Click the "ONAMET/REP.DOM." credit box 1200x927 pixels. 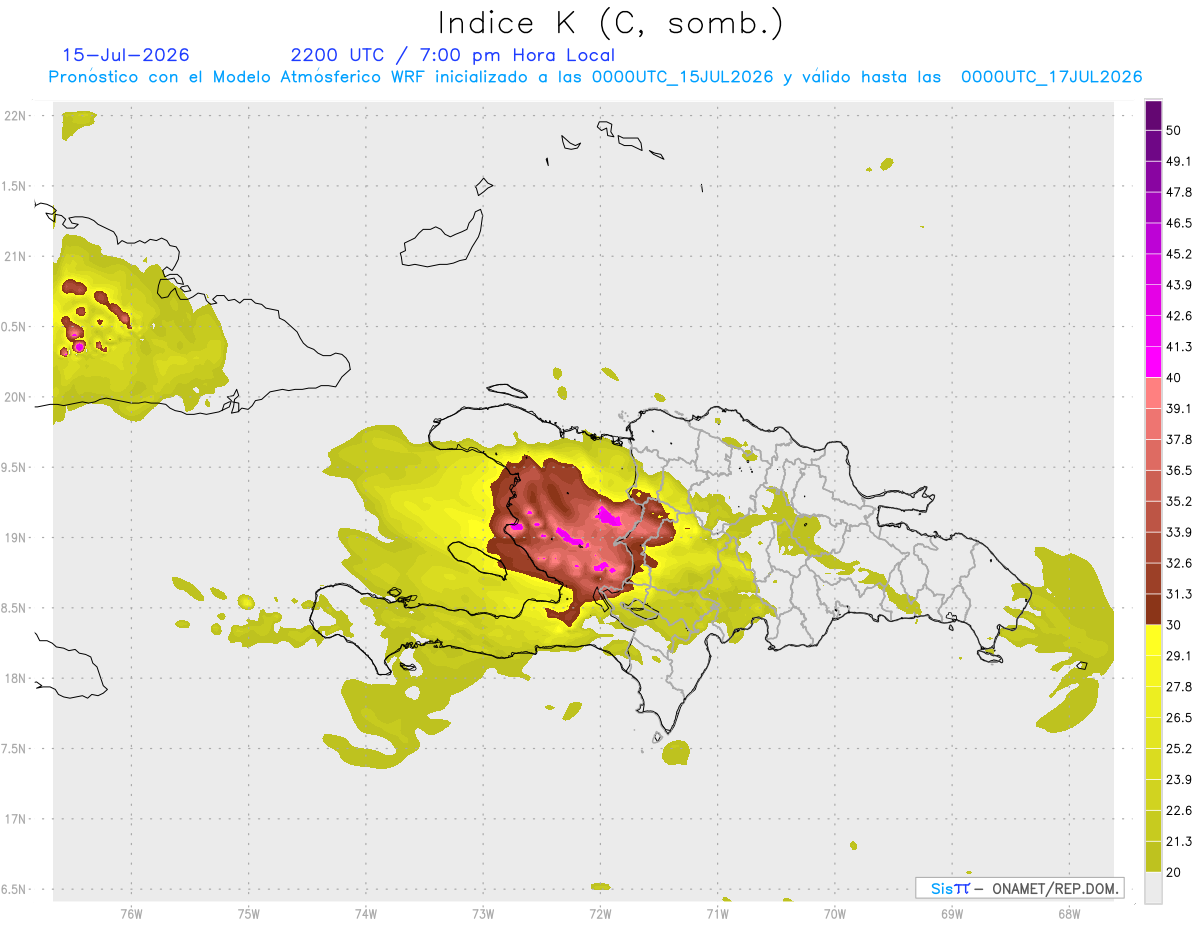[x=1019, y=888]
